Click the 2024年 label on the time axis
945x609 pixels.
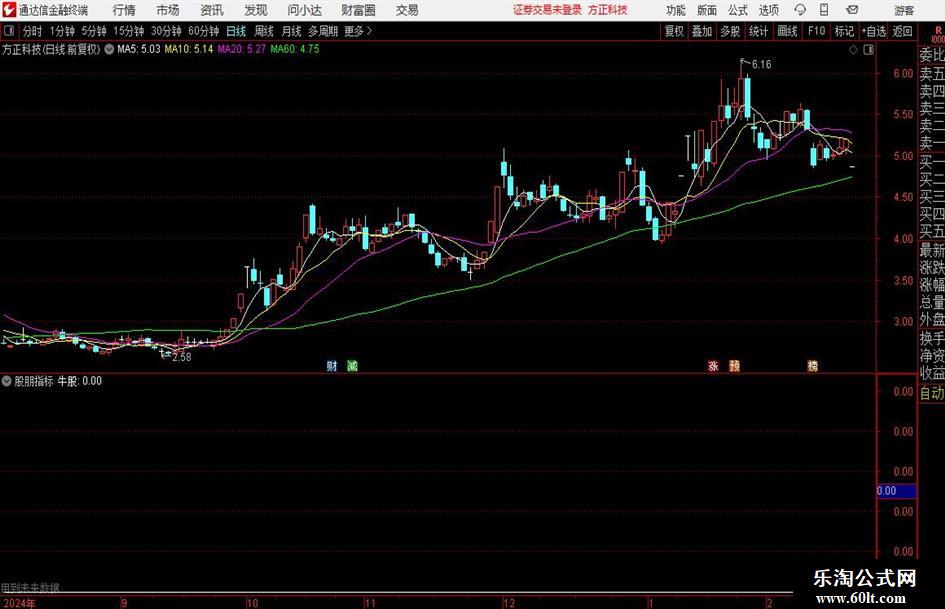click(19, 603)
